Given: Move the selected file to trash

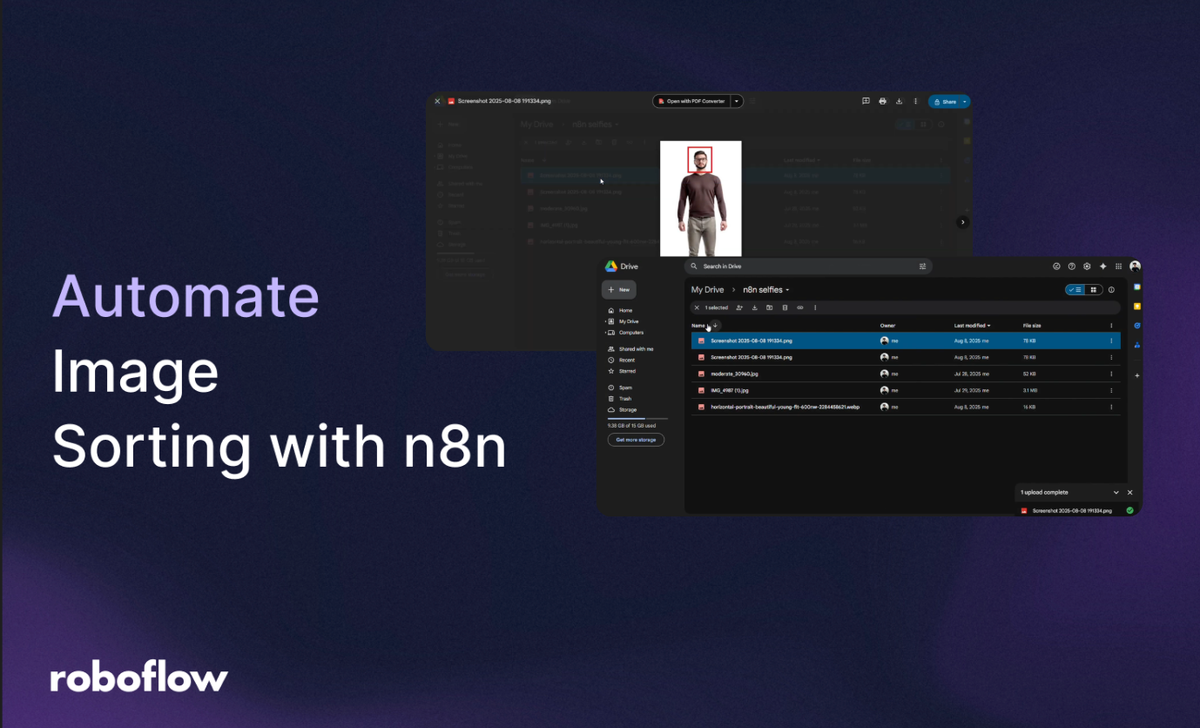Looking at the screenshot, I should pos(786,307).
